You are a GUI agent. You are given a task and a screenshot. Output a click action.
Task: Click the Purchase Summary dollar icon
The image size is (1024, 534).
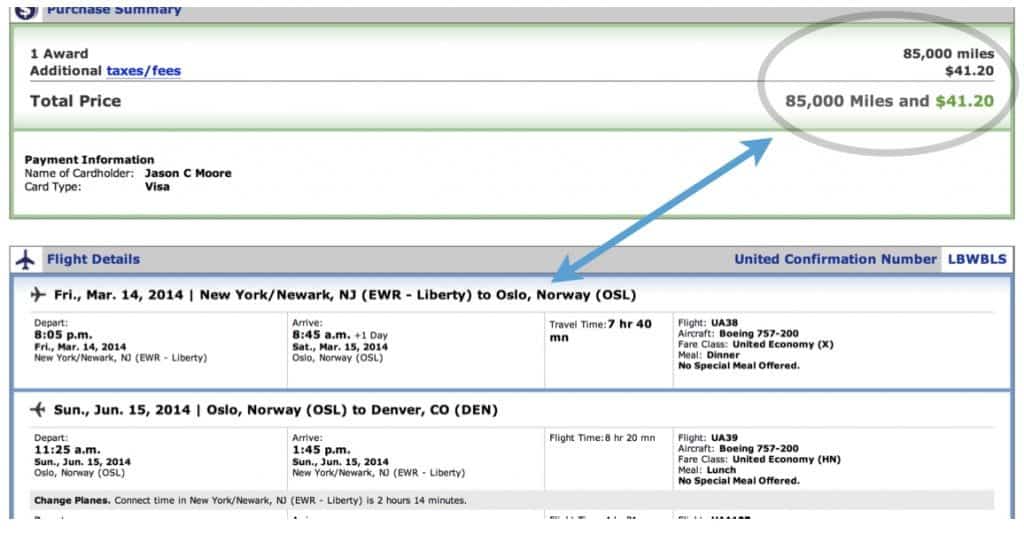[x=26, y=11]
